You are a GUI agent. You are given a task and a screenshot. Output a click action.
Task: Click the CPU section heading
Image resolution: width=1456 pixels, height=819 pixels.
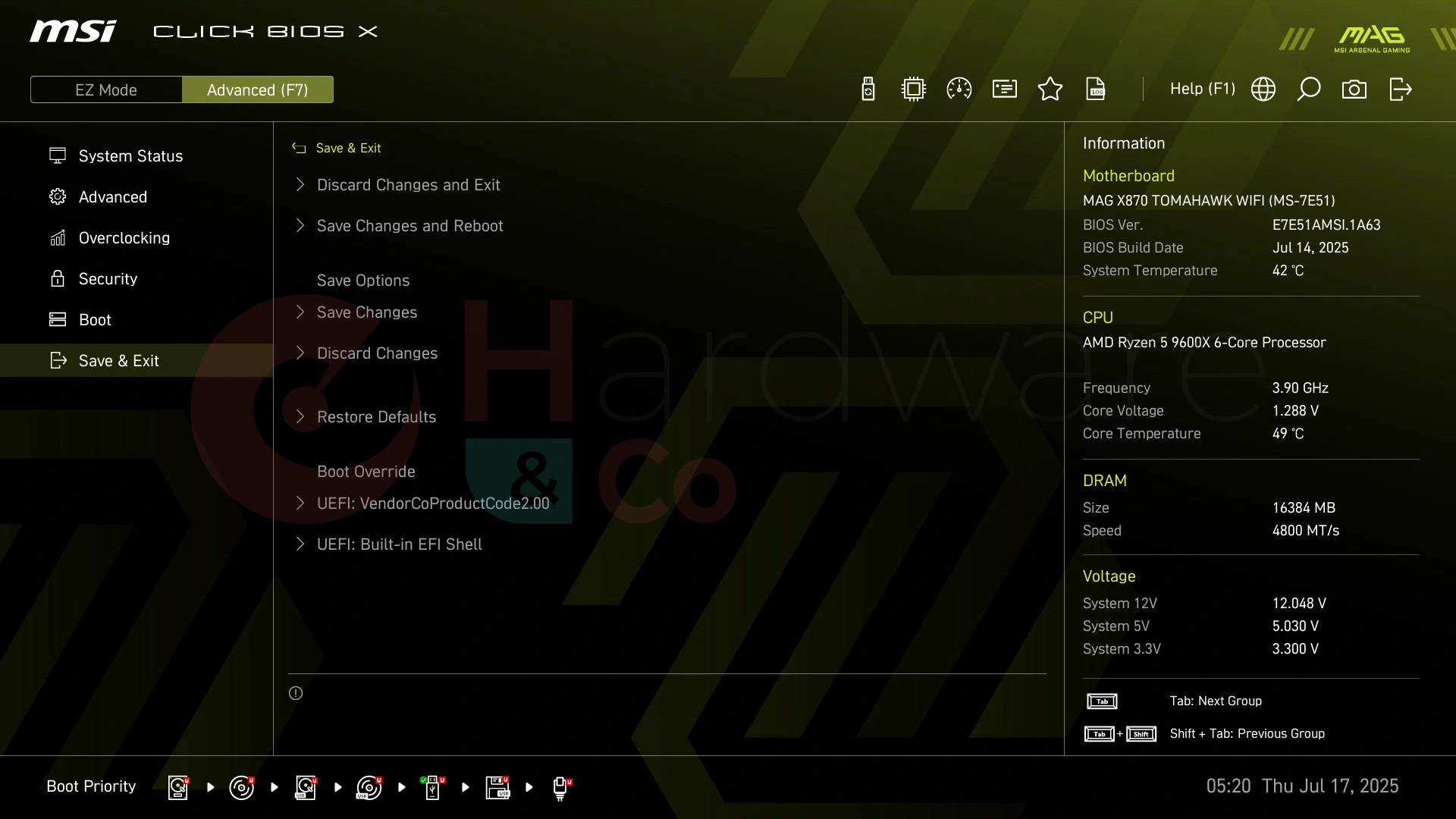[1098, 318]
